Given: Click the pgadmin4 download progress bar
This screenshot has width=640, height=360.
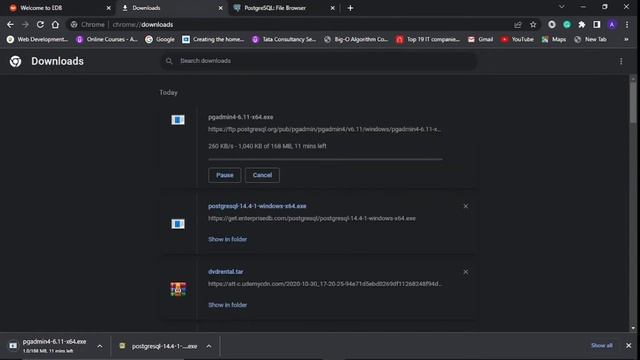Looking at the screenshot, I should (325, 159).
